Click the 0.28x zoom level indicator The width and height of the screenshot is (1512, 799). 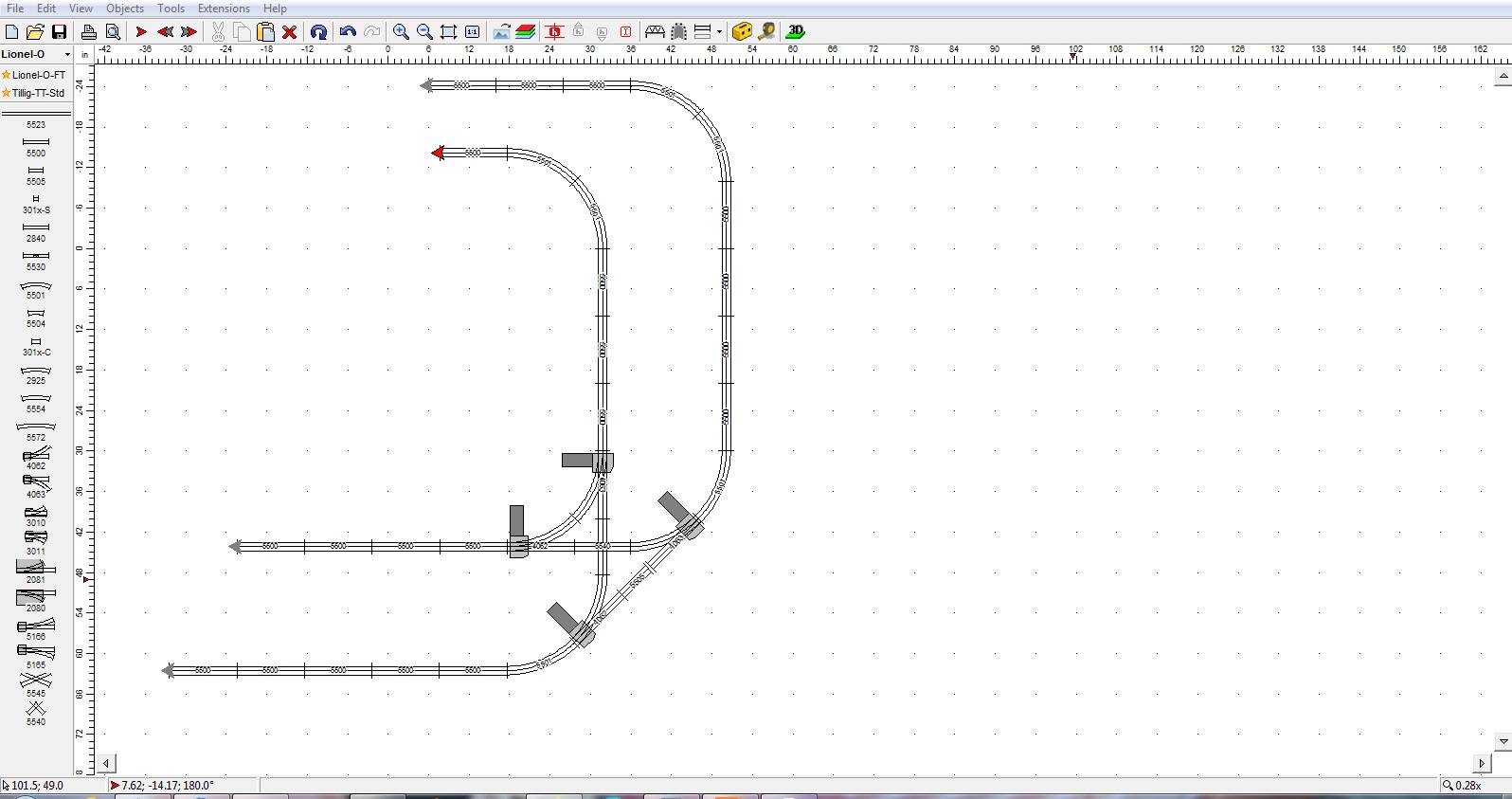[1462, 785]
